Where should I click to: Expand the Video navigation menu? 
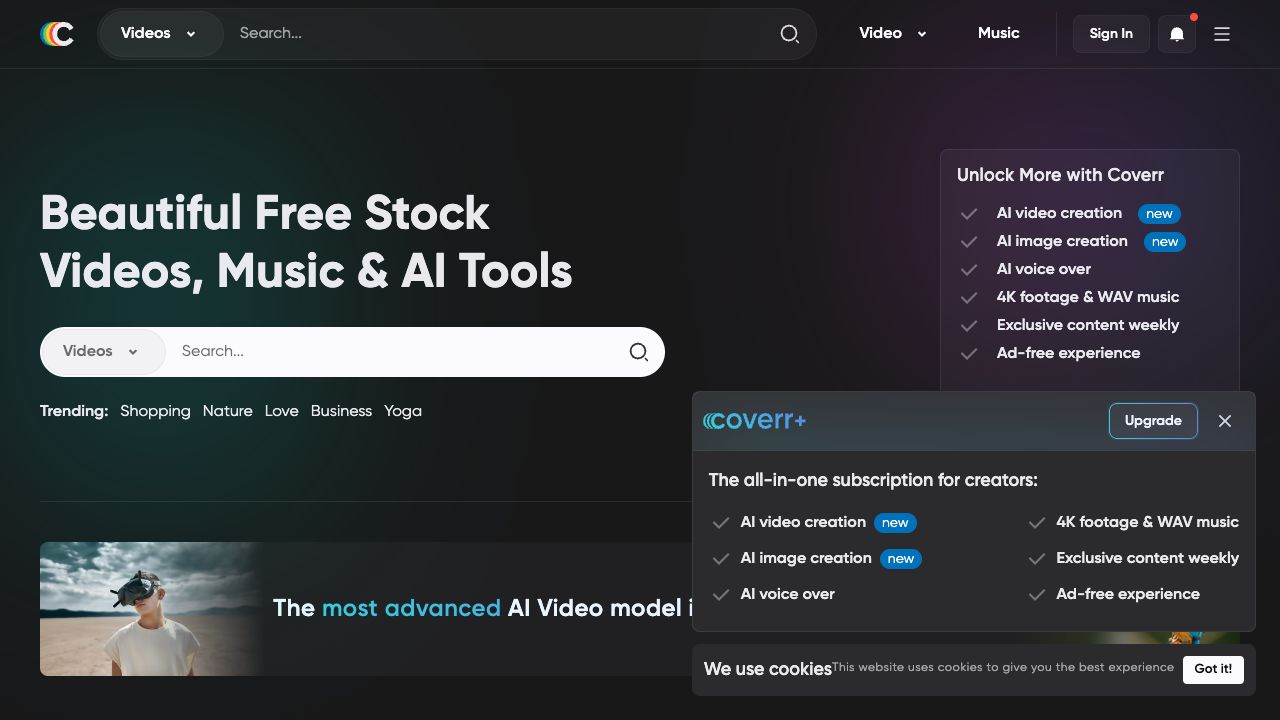pos(892,34)
